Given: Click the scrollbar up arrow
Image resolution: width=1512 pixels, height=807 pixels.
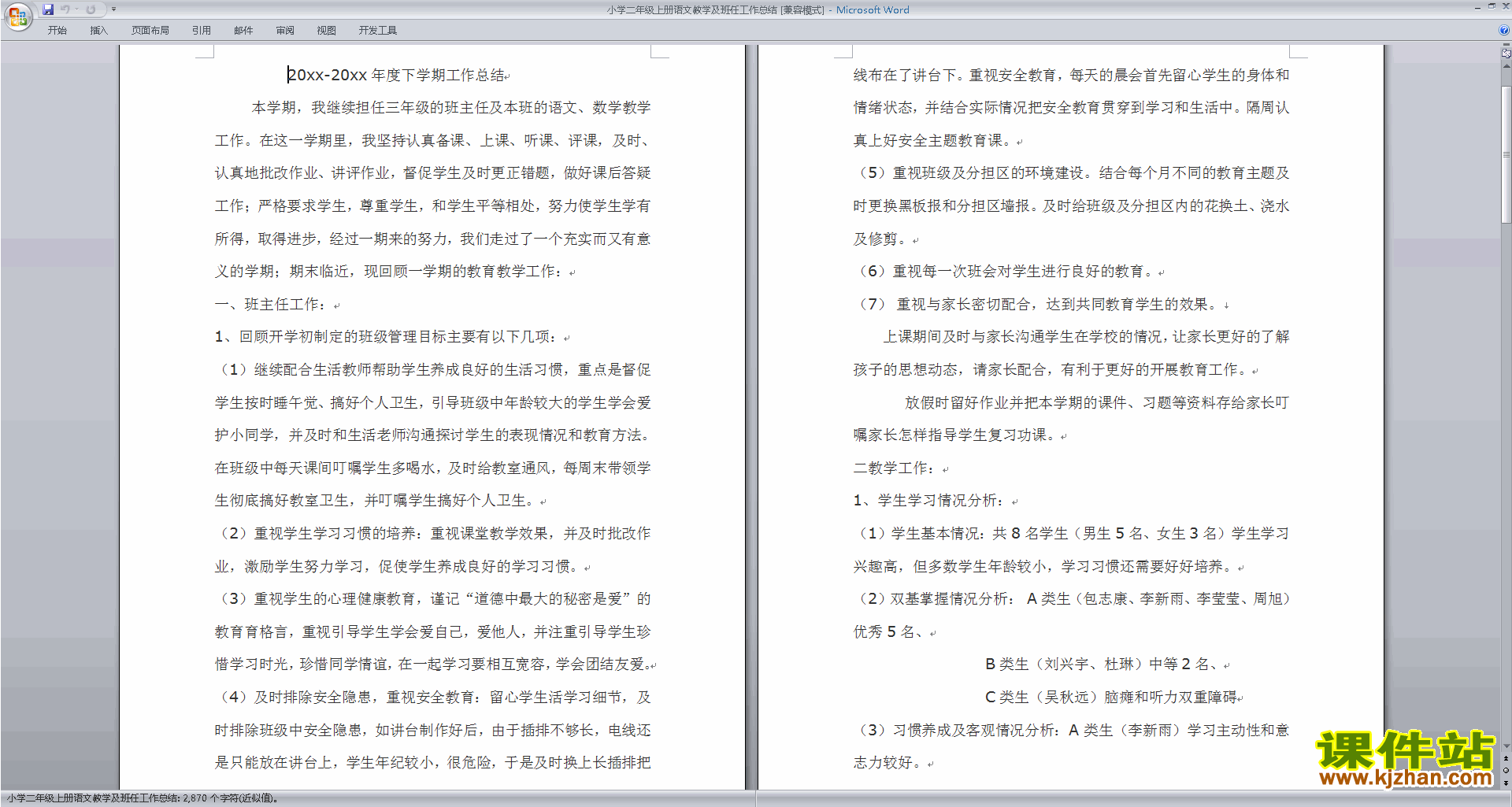Looking at the screenshot, I should click(1506, 66).
